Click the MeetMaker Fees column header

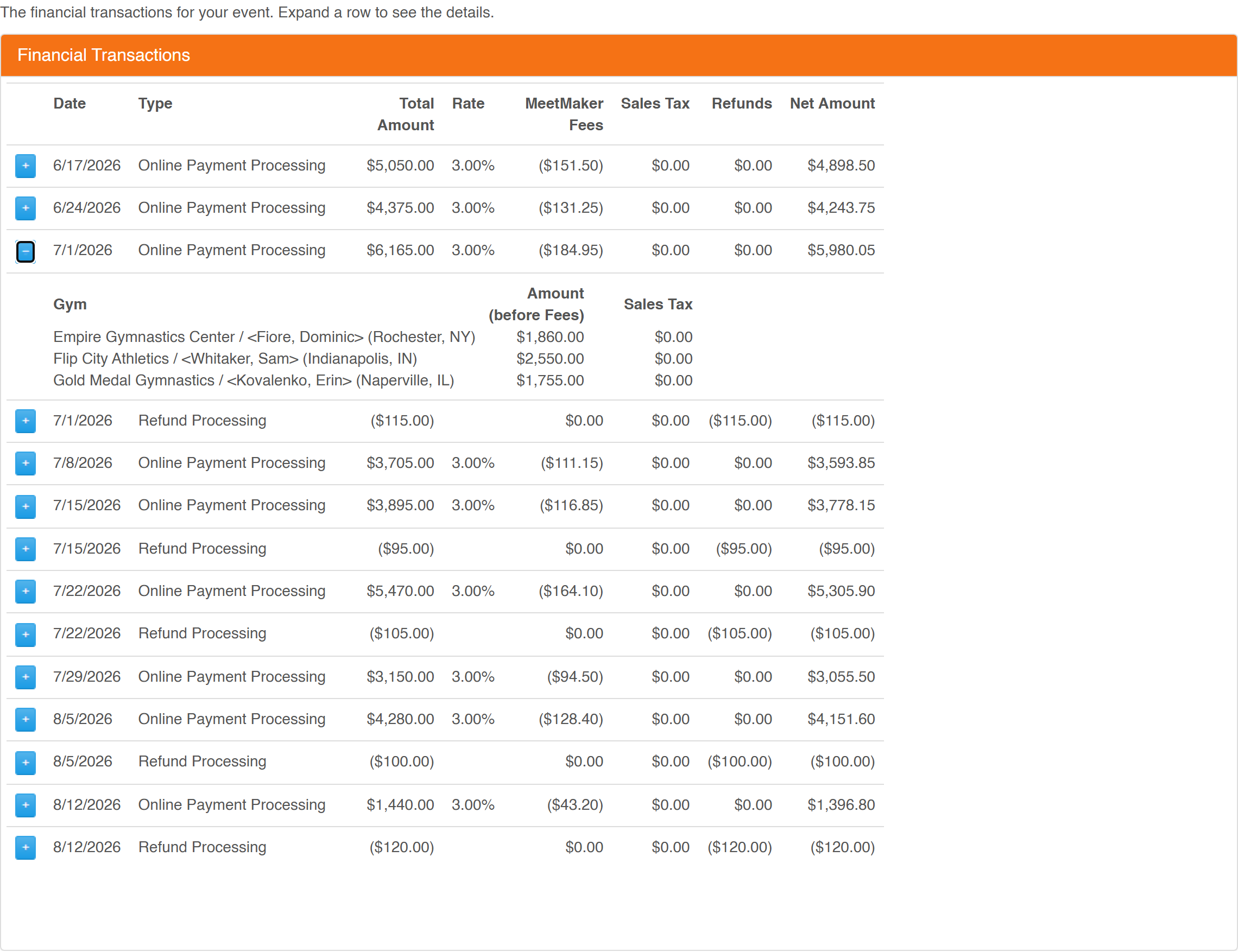564,115
